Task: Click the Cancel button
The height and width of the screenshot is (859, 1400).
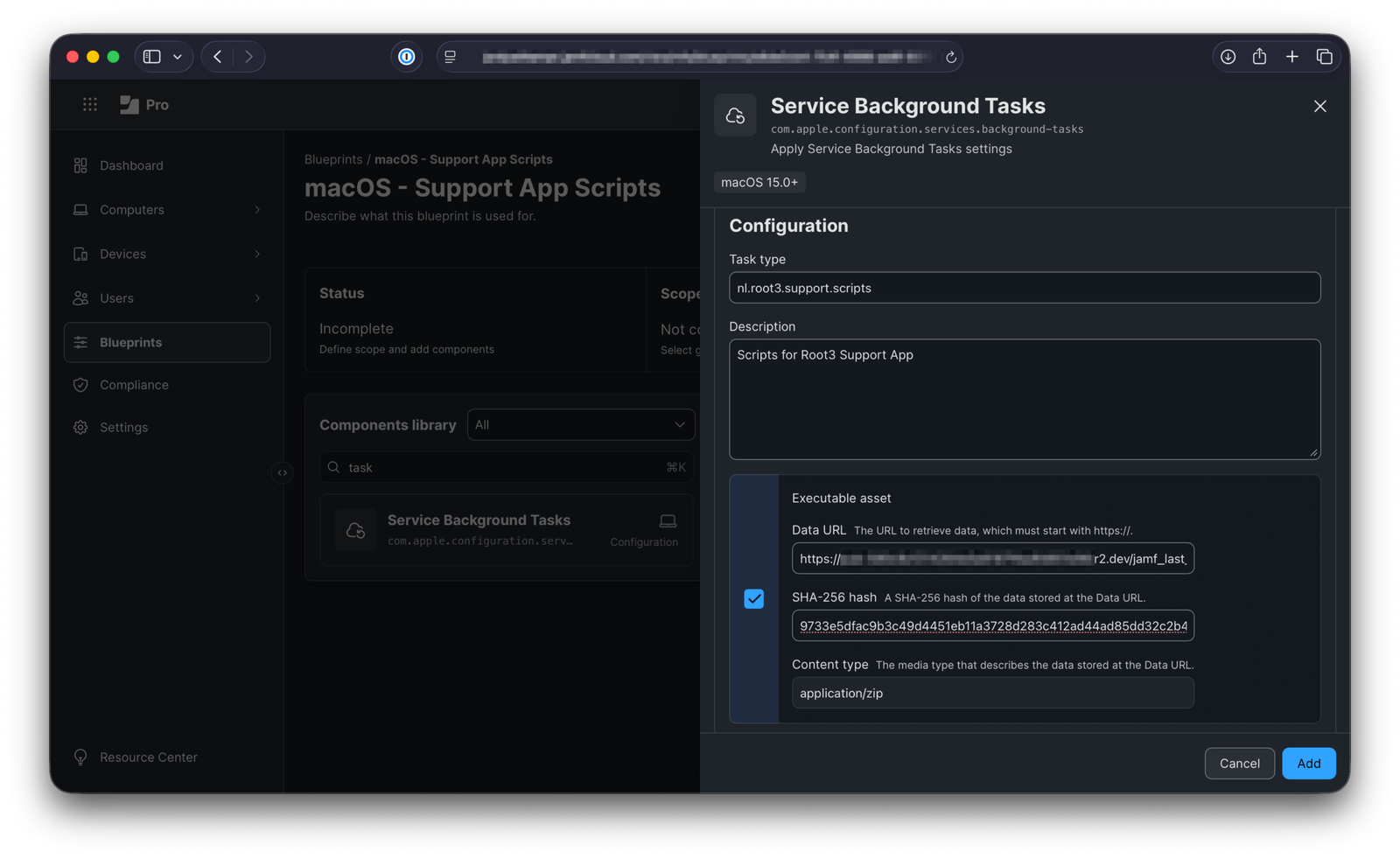Action: pyautogui.click(x=1239, y=764)
